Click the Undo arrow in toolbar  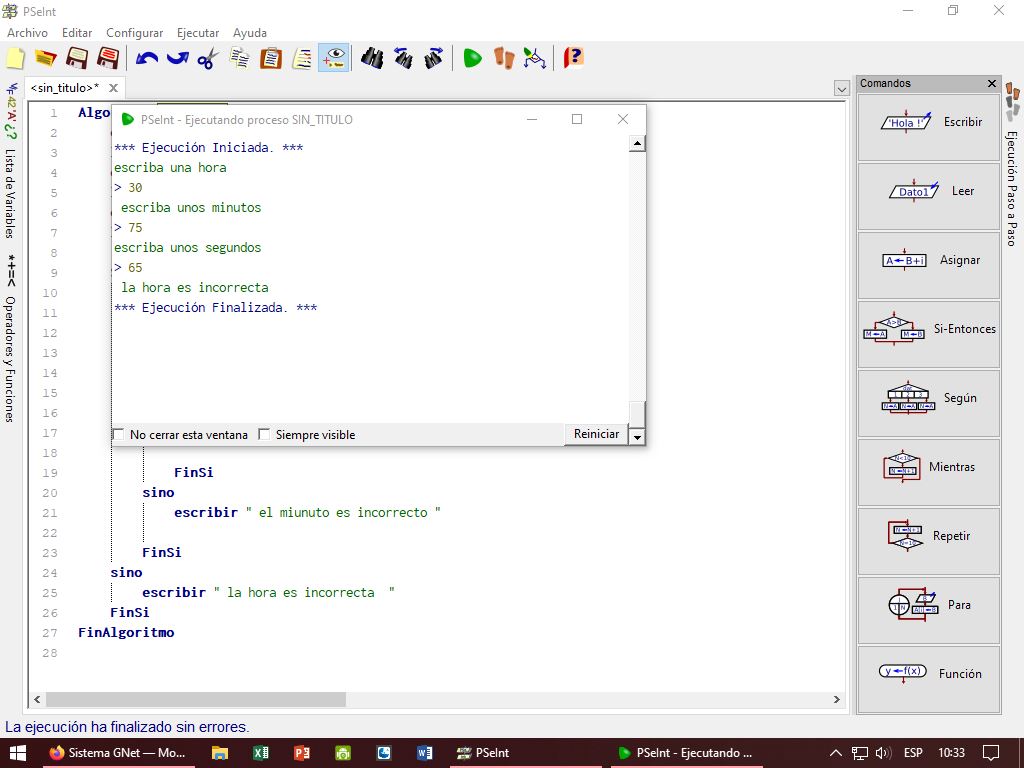(147, 58)
